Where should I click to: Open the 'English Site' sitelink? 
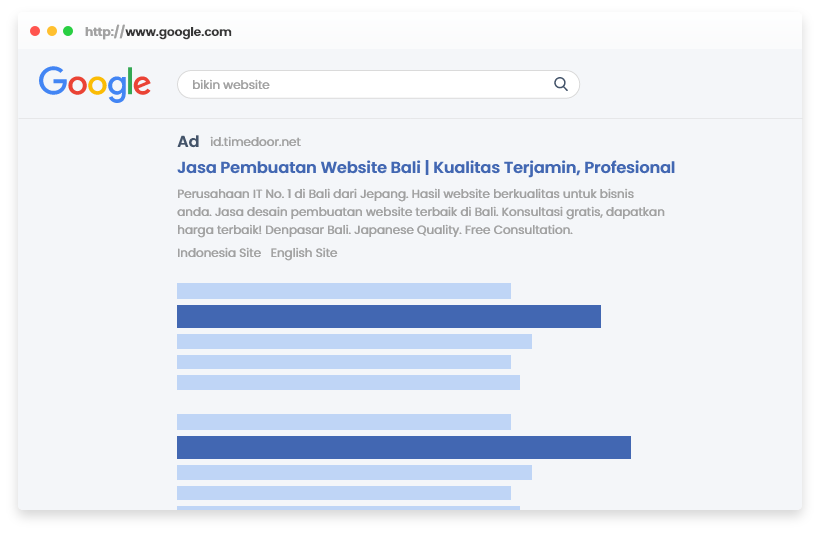pos(304,253)
